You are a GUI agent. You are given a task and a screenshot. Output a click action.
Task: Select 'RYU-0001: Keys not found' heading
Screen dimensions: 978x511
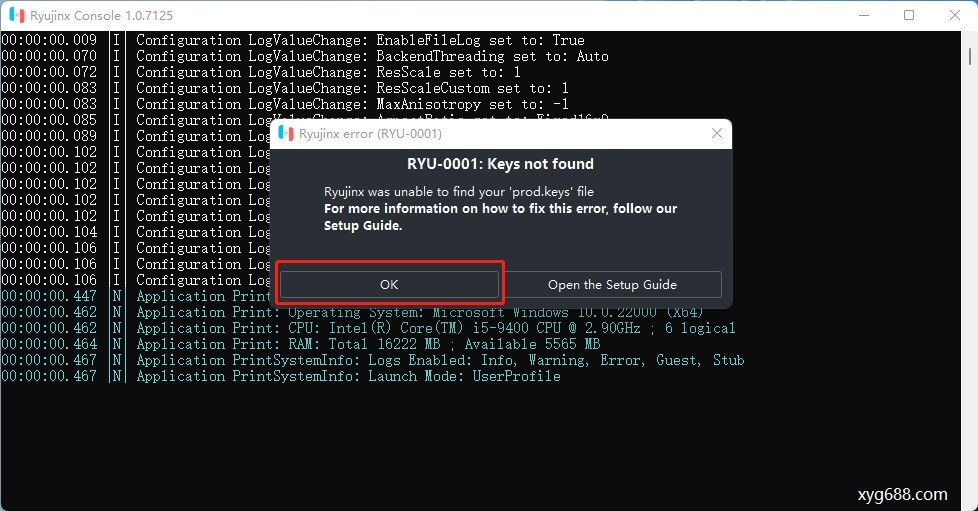[x=500, y=164]
